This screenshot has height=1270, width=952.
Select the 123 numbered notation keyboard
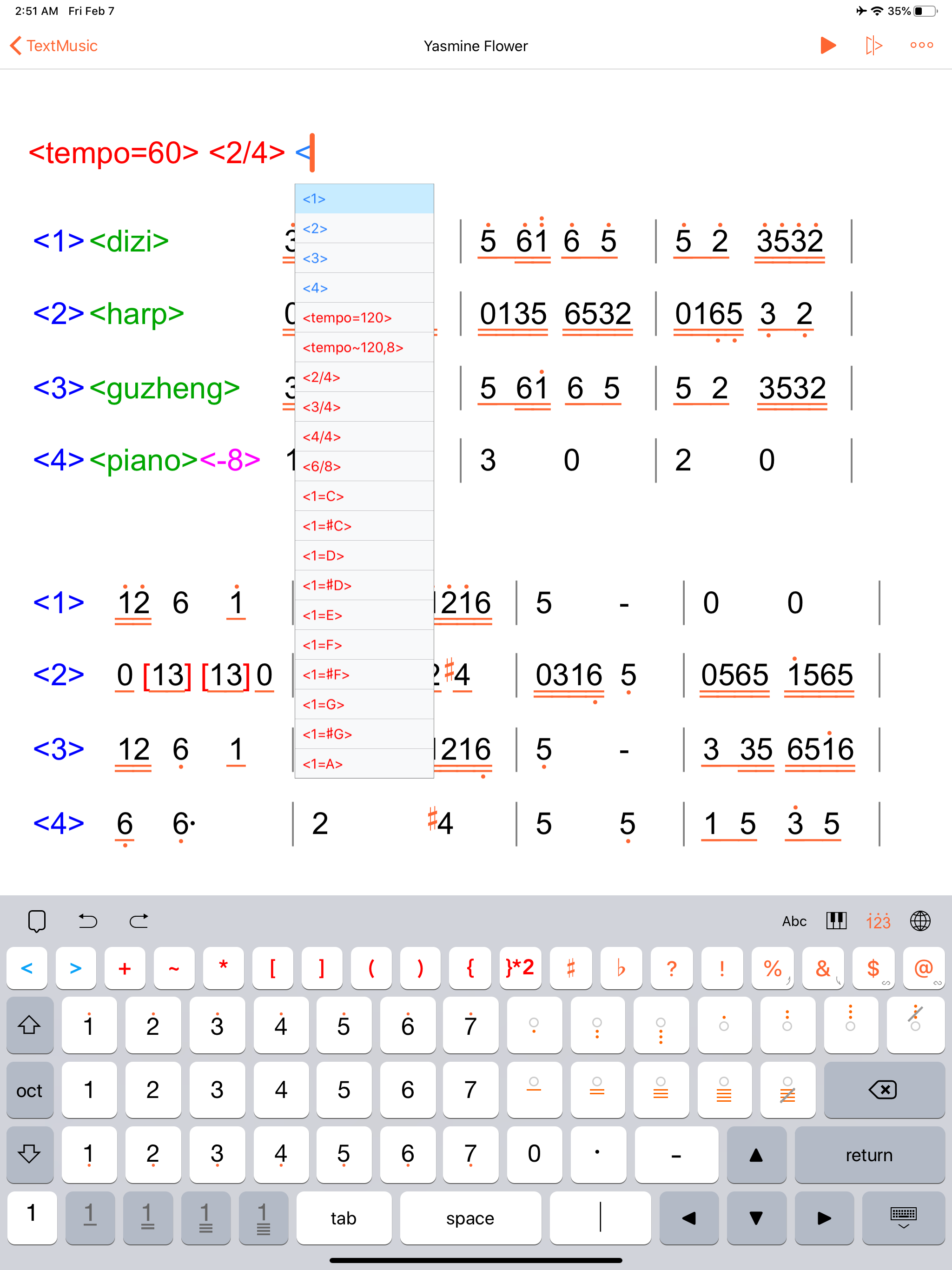tap(878, 921)
